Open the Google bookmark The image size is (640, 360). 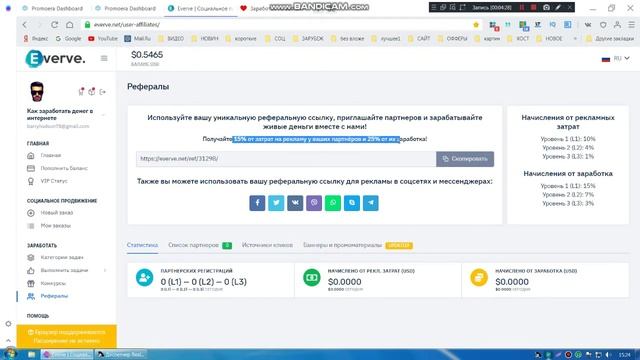point(68,39)
